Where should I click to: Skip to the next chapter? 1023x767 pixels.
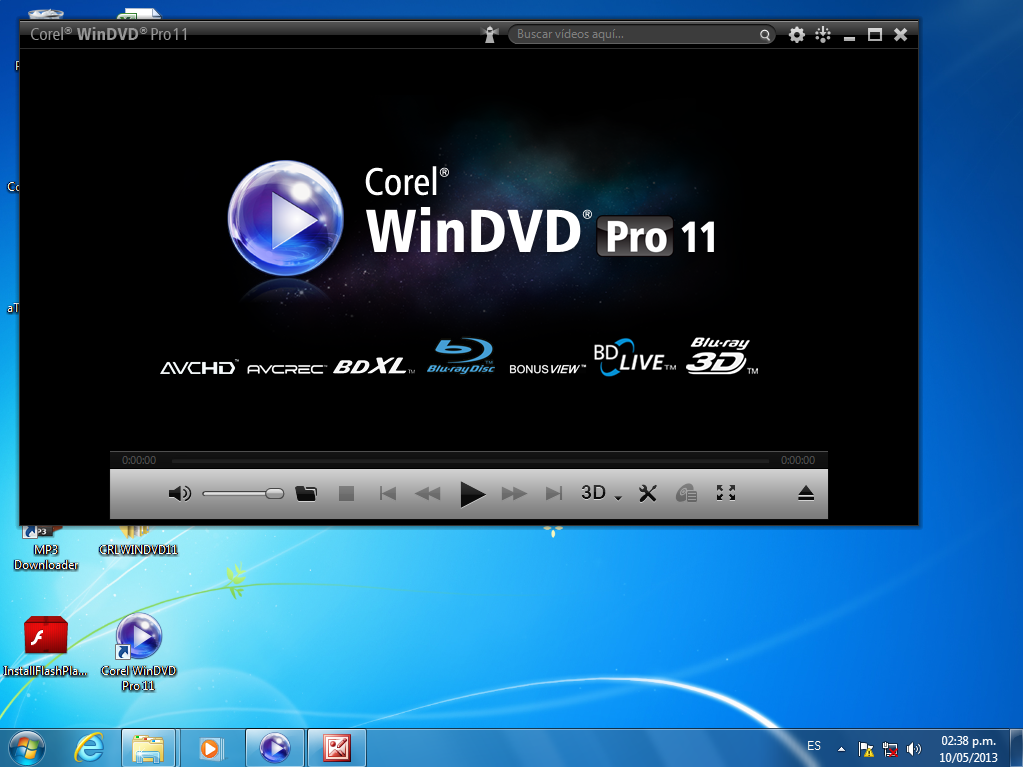554,493
